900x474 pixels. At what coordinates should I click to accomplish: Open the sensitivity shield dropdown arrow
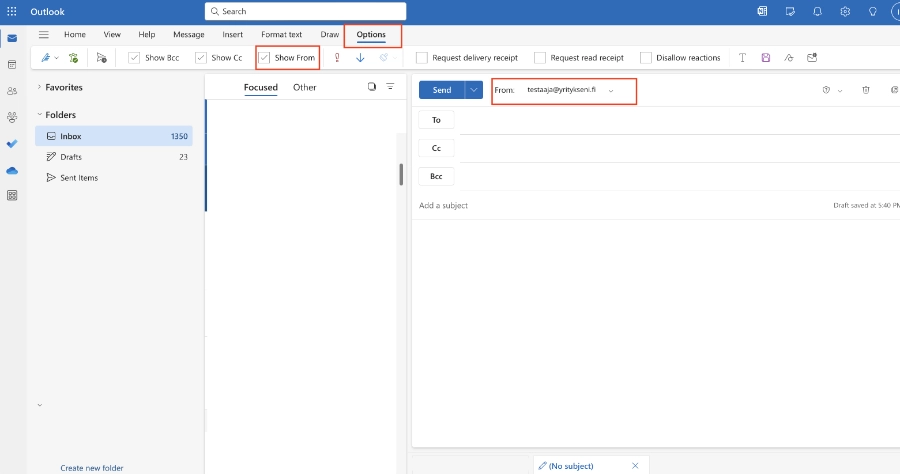click(x=840, y=91)
